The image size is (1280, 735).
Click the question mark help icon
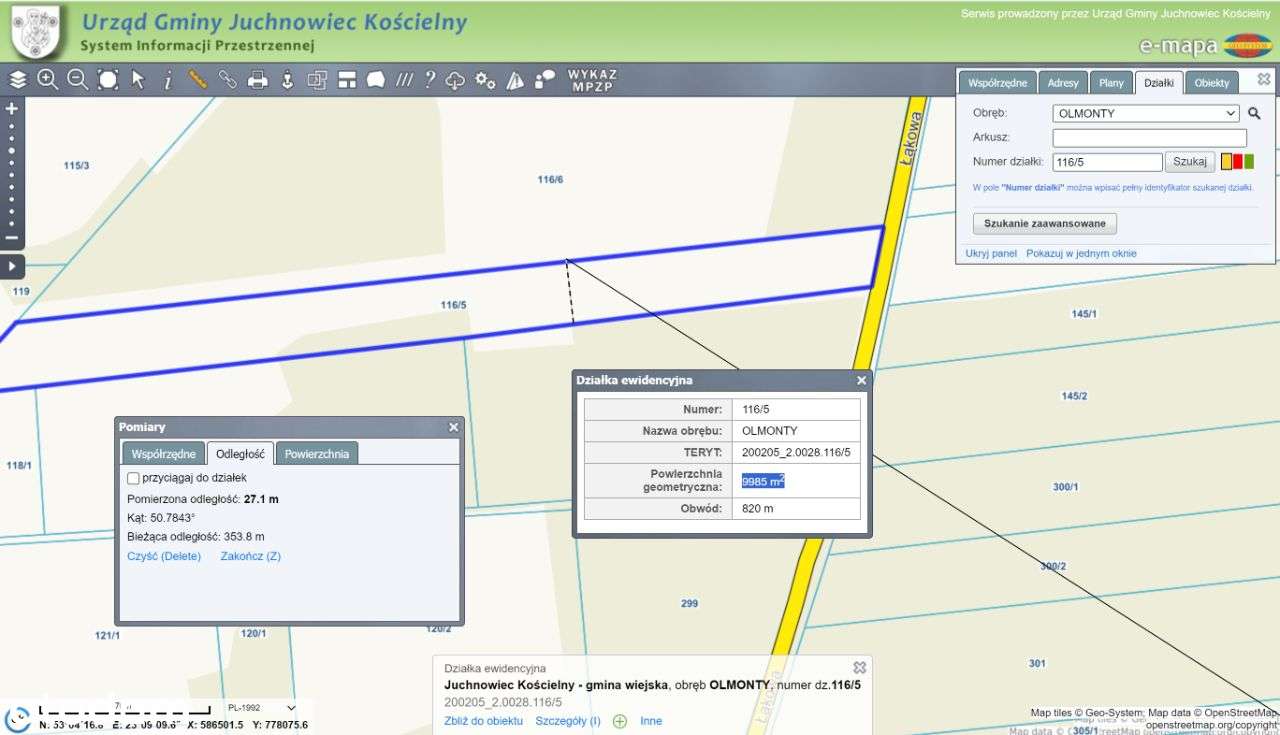[430, 80]
